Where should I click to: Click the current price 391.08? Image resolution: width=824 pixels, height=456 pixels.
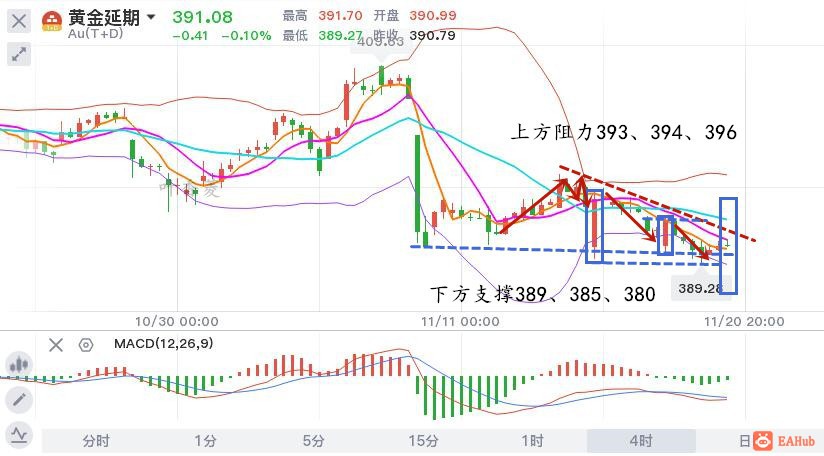[x=202, y=16]
